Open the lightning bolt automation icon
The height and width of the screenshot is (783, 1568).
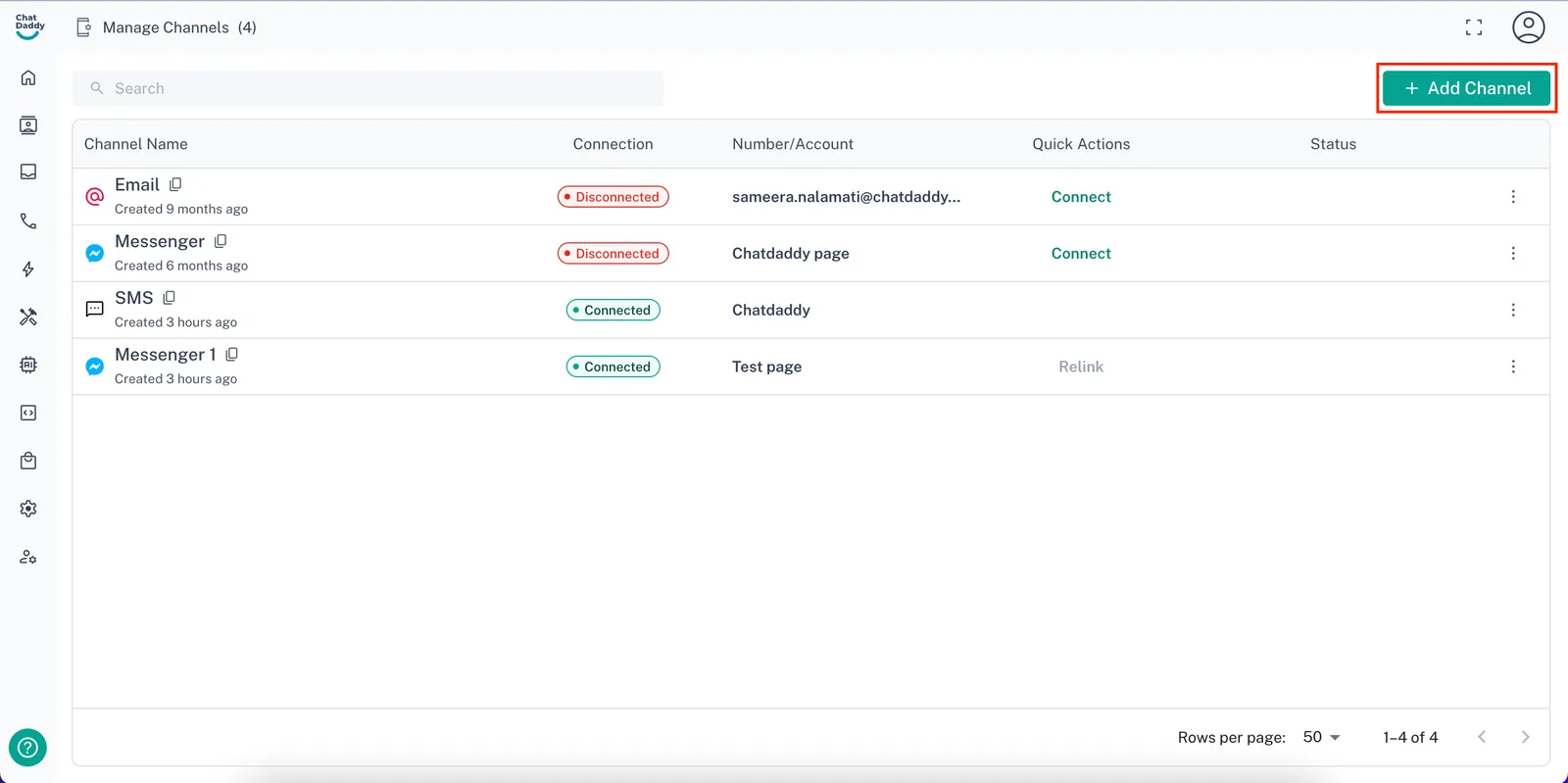point(28,269)
